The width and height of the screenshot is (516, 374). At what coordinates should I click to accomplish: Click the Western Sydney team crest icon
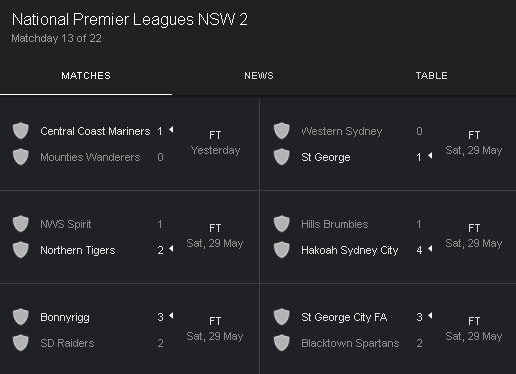[282, 131]
